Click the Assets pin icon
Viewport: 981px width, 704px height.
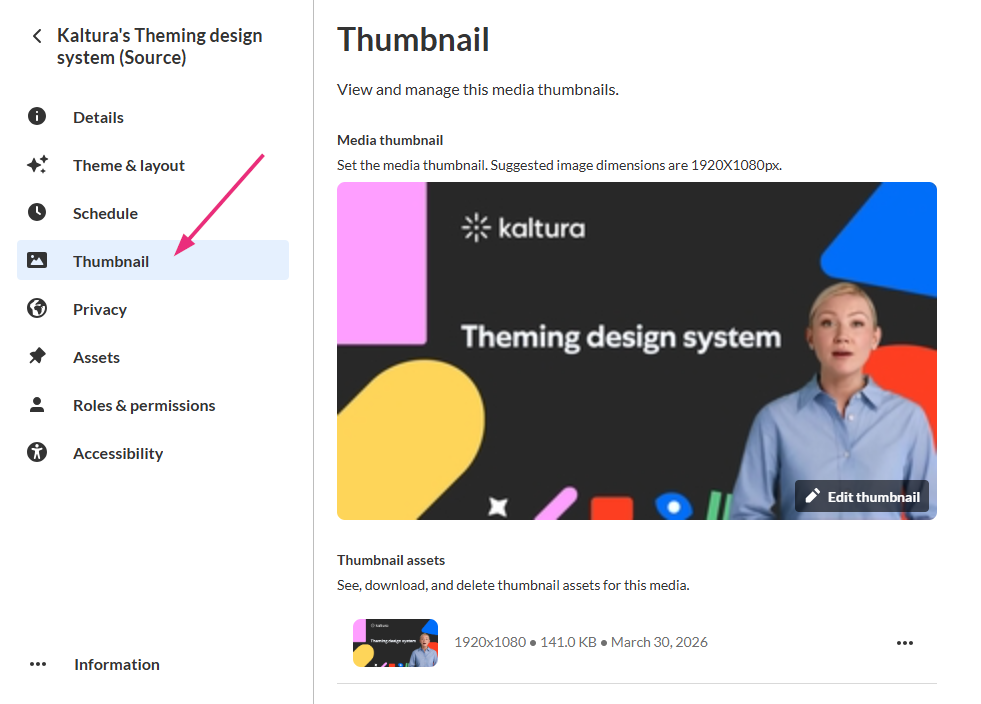(37, 357)
